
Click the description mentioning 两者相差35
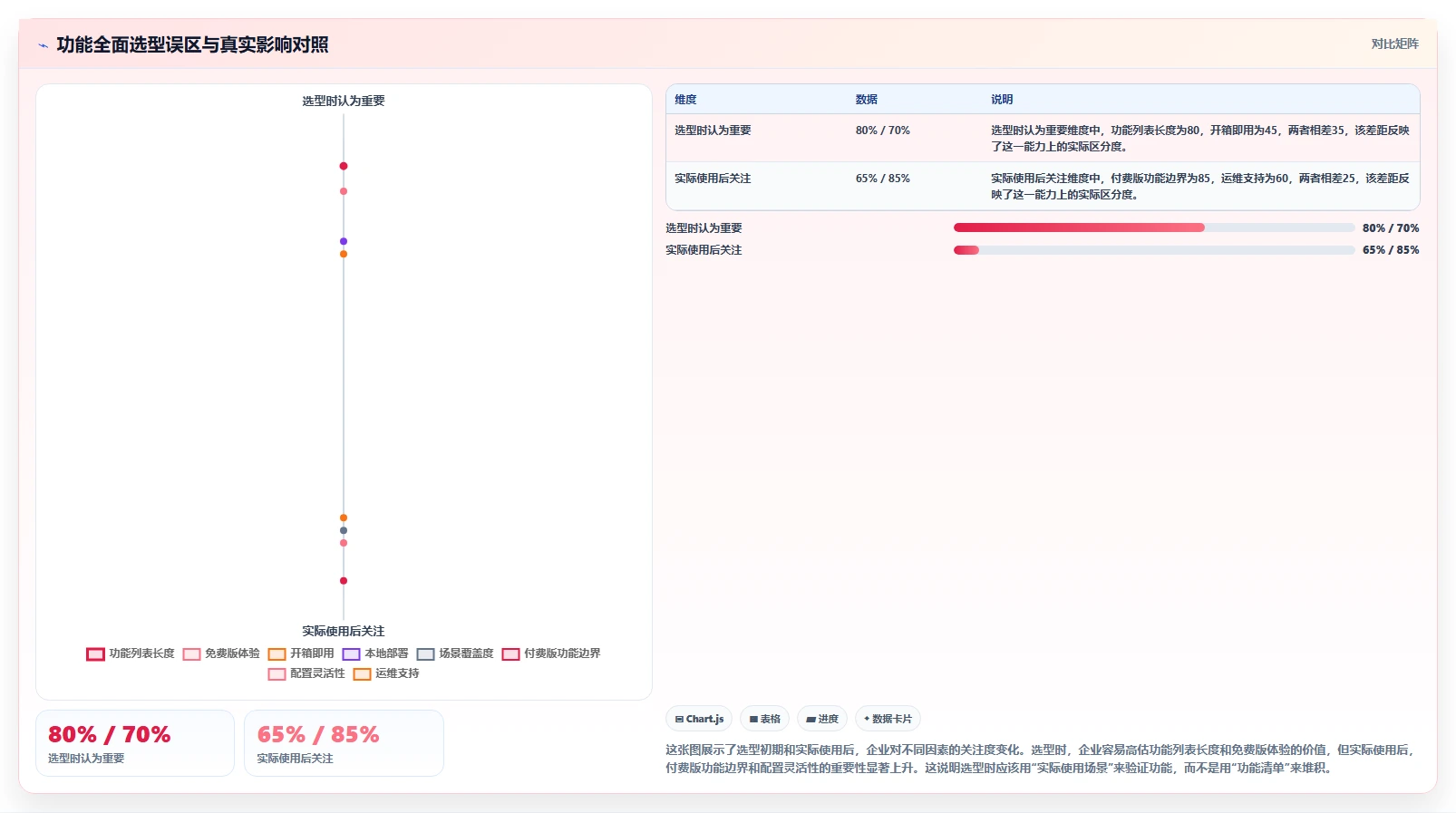click(1200, 139)
